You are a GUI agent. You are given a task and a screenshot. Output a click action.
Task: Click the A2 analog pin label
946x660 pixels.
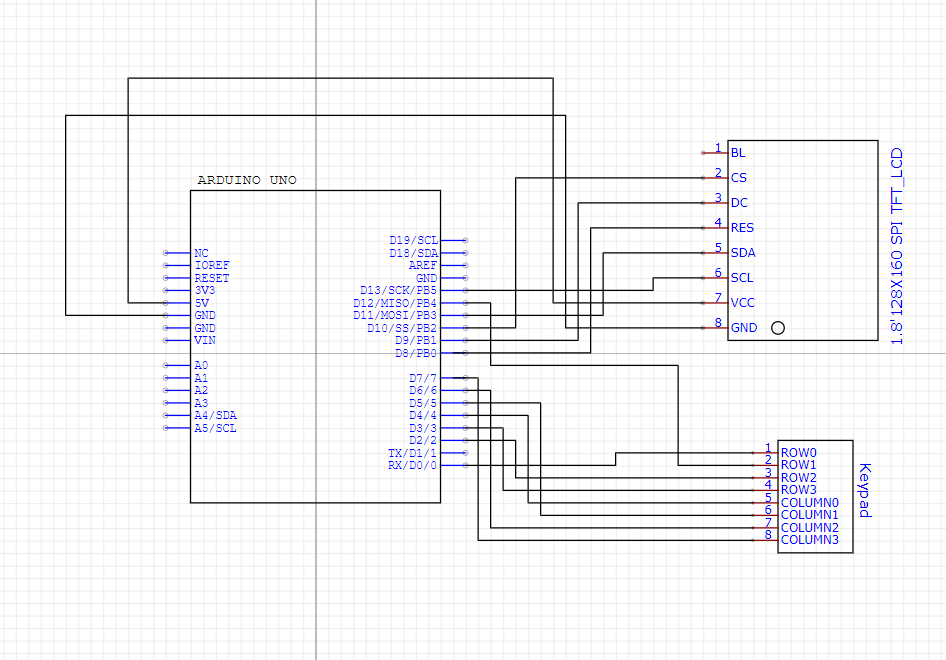pos(201,390)
